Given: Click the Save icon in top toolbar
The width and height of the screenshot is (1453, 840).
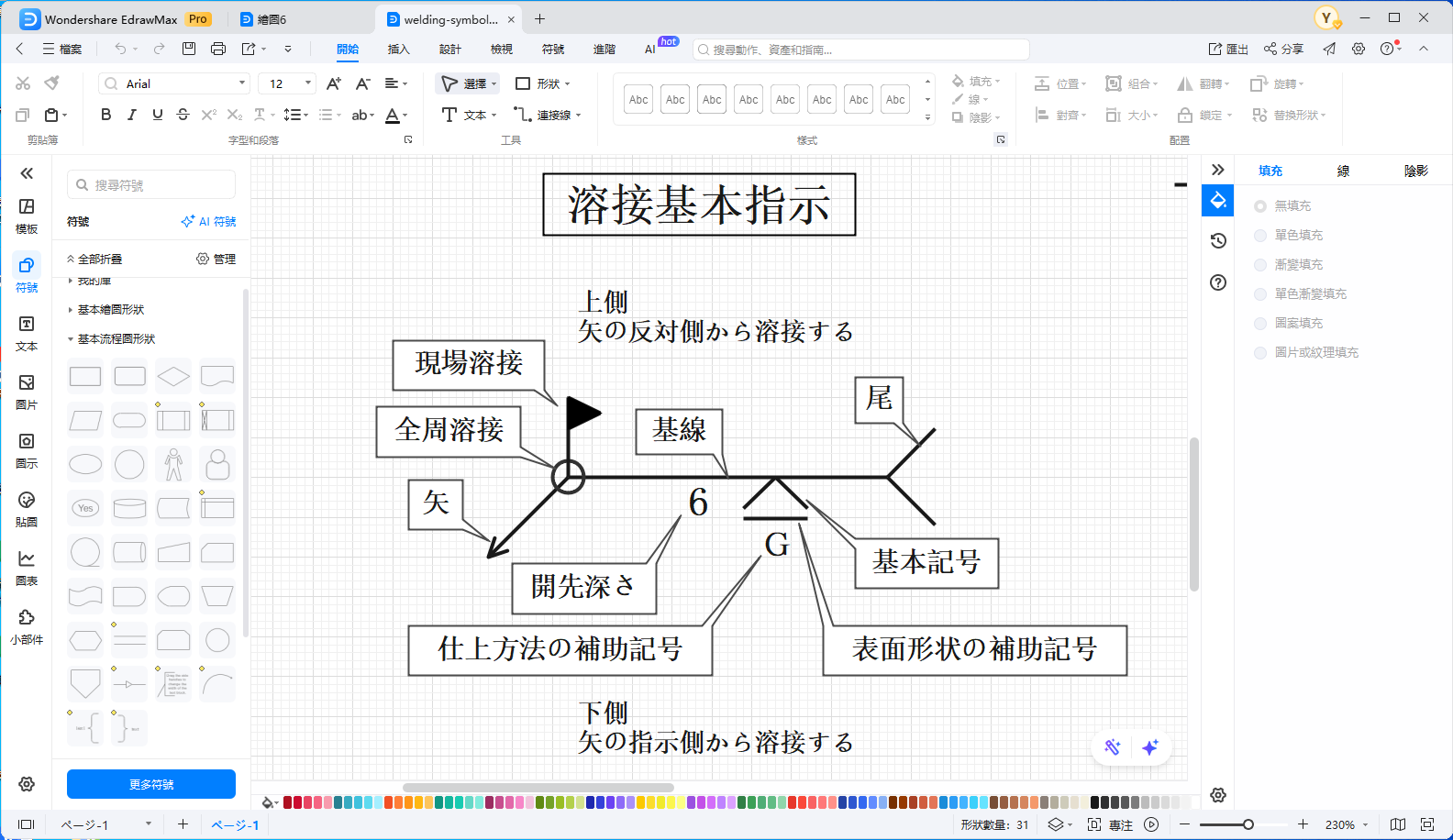Looking at the screenshot, I should (189, 49).
